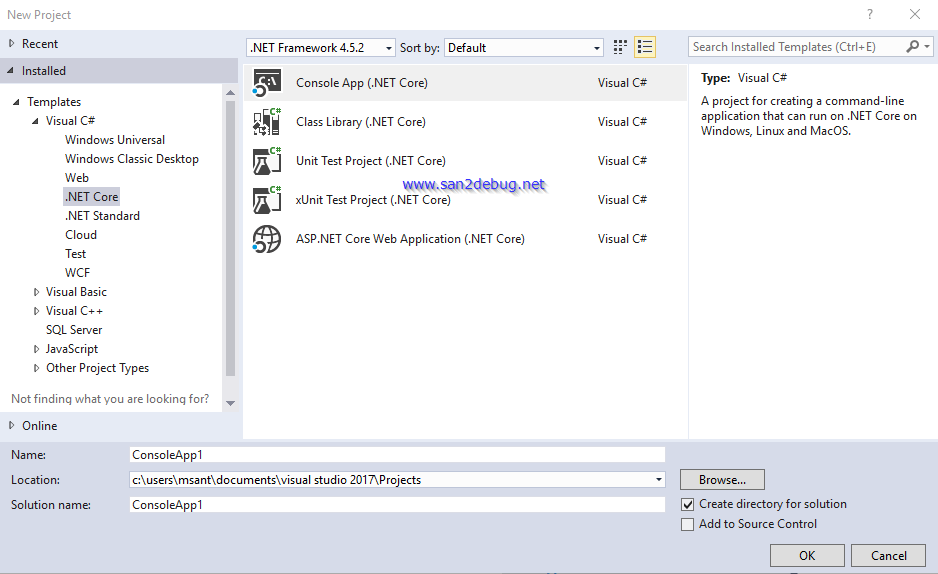This screenshot has width=938, height=574.
Task: Click the Console App (.NET Core) template icon
Action: pyautogui.click(x=267, y=83)
